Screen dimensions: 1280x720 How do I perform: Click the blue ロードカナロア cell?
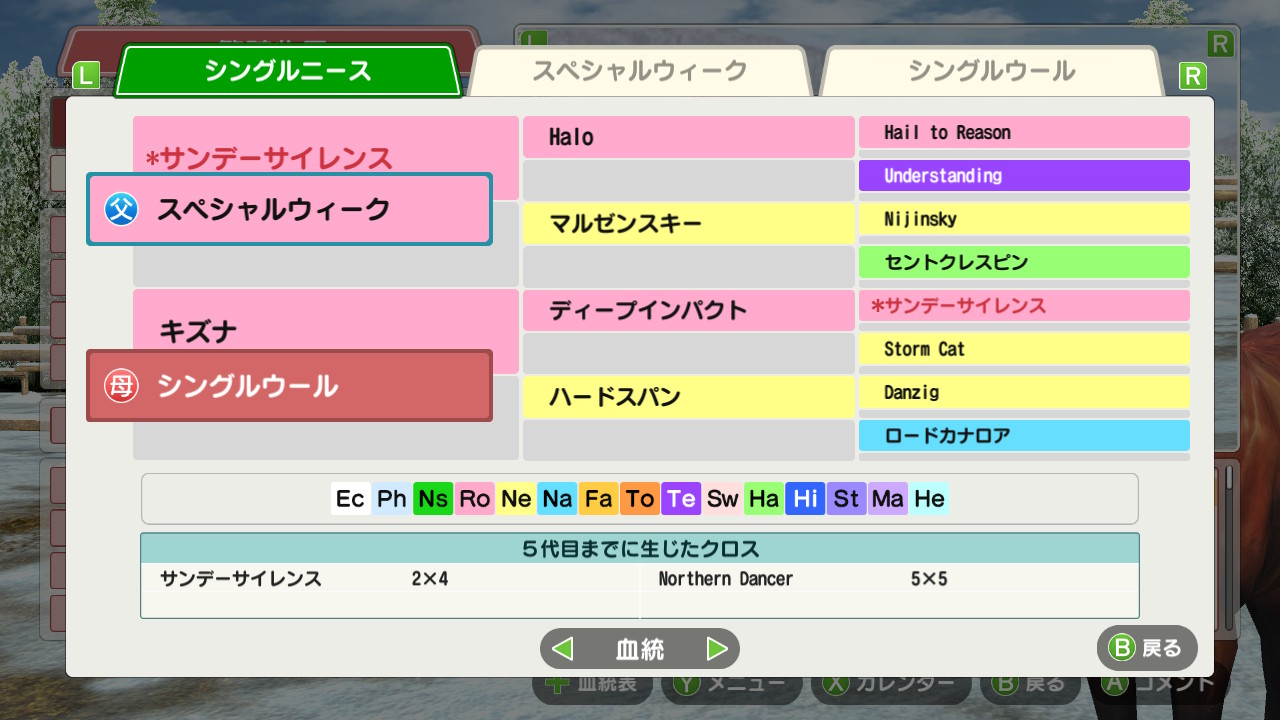pyautogui.click(x=1024, y=436)
